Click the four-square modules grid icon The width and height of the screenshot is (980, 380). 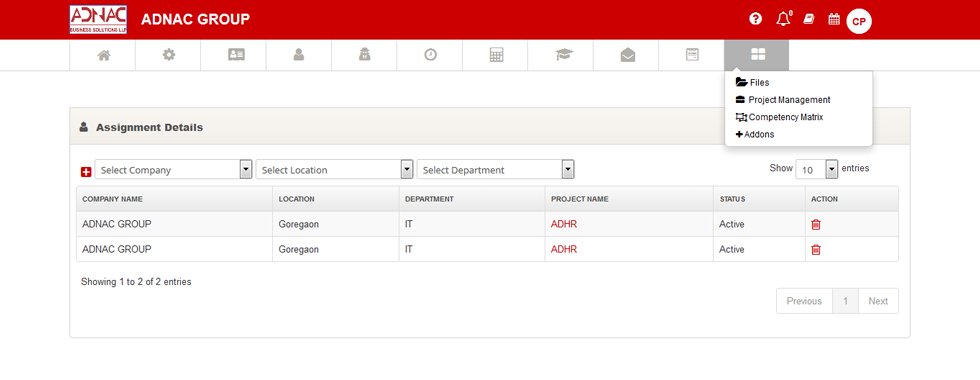758,55
